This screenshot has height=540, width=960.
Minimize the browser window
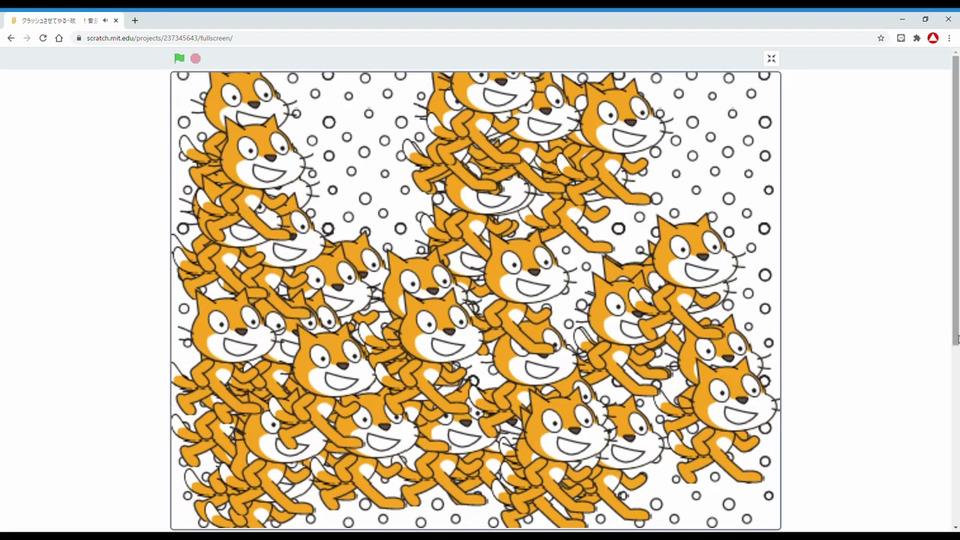pos(902,20)
